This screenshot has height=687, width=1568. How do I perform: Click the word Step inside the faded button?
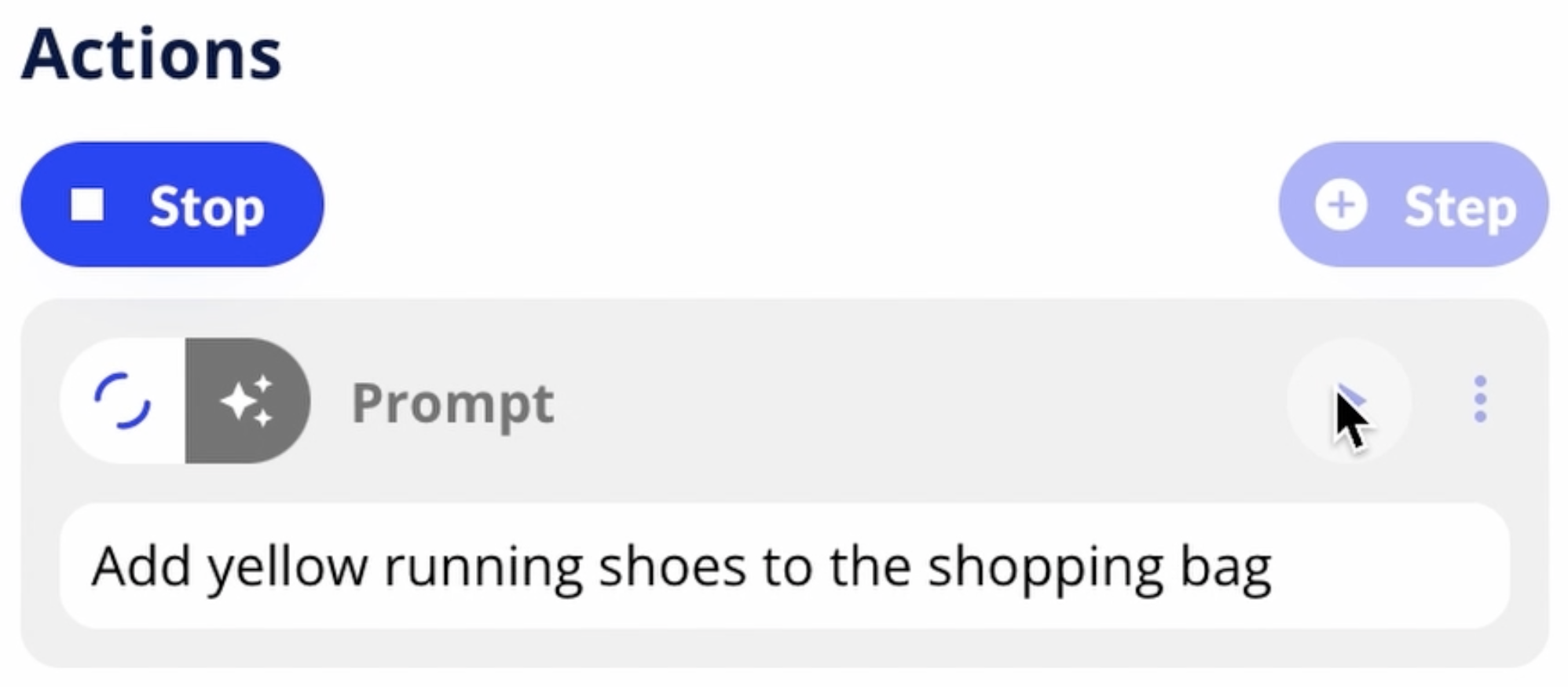[x=1460, y=207]
